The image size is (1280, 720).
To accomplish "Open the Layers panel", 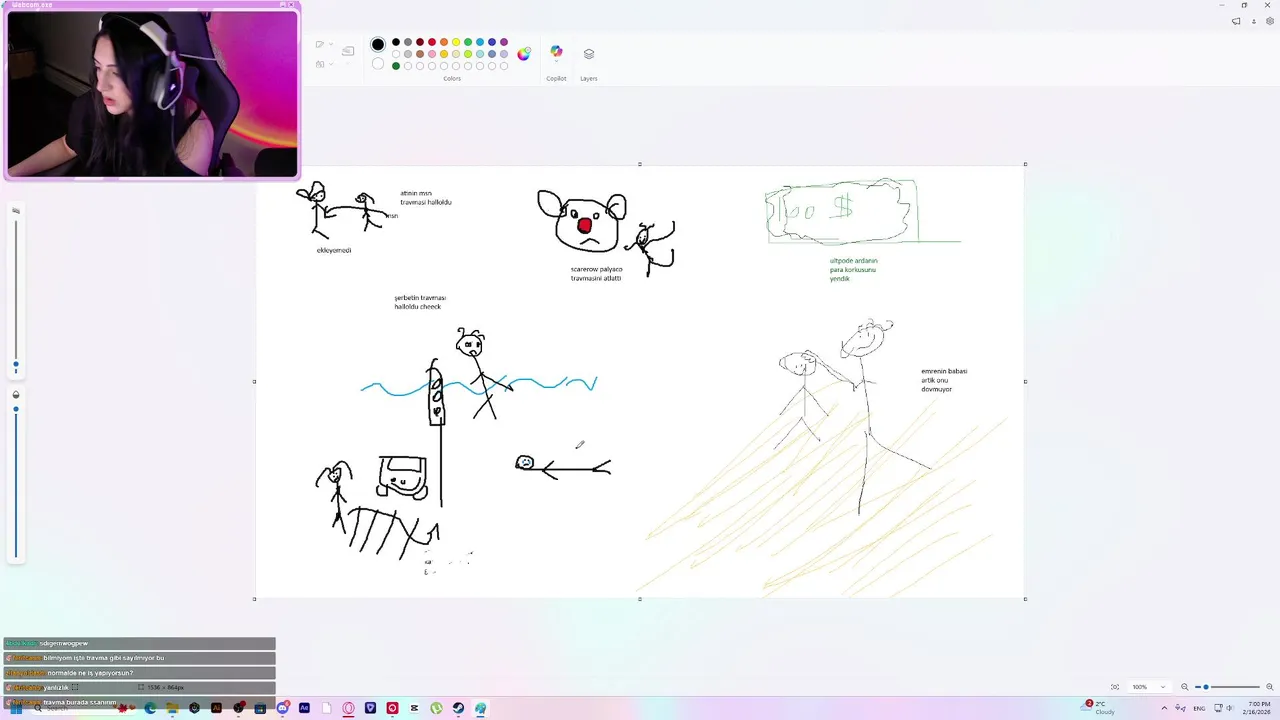I will 589,54.
